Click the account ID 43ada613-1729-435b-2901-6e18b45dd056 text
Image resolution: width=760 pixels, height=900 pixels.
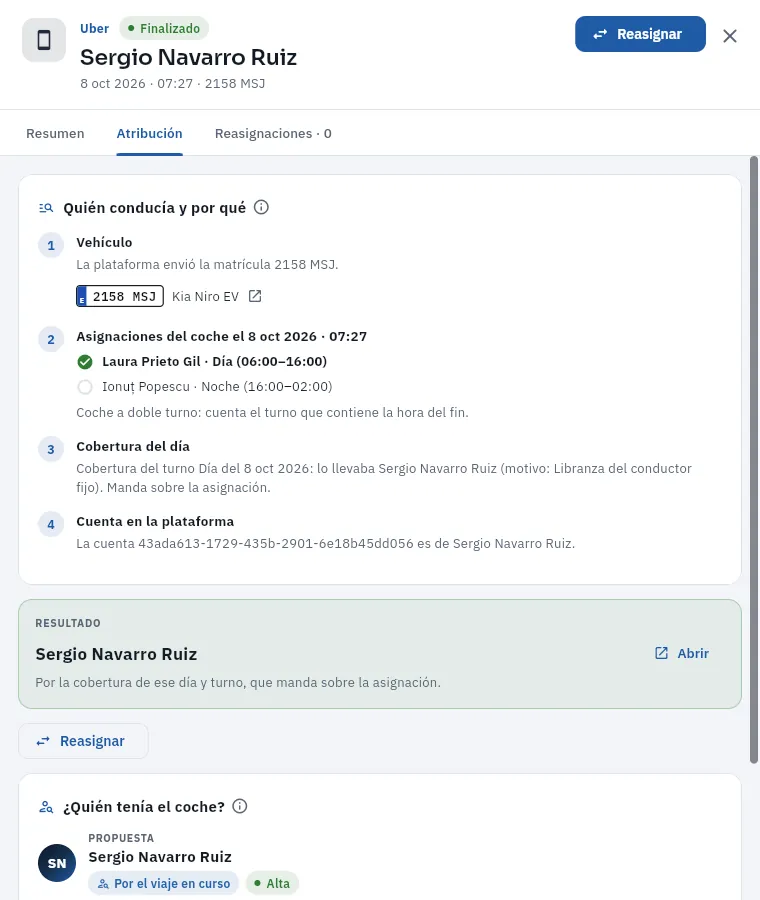(x=276, y=544)
